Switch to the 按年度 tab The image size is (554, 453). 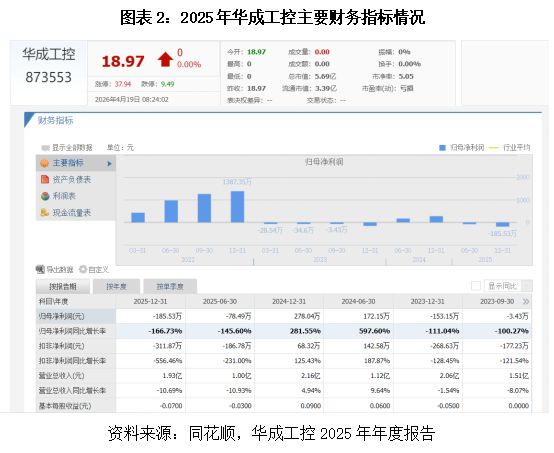117,286
